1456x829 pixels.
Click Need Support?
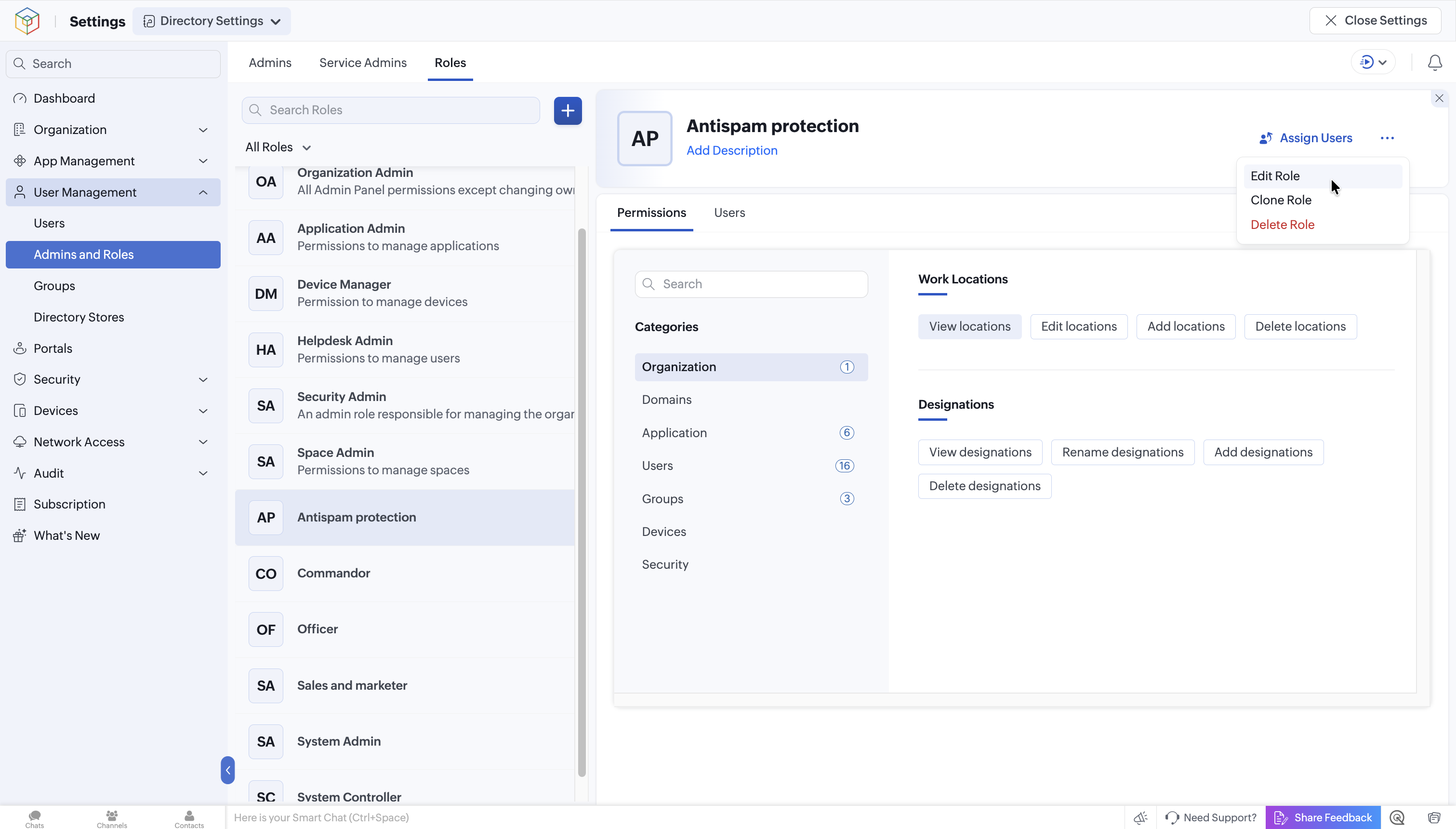tap(1211, 817)
